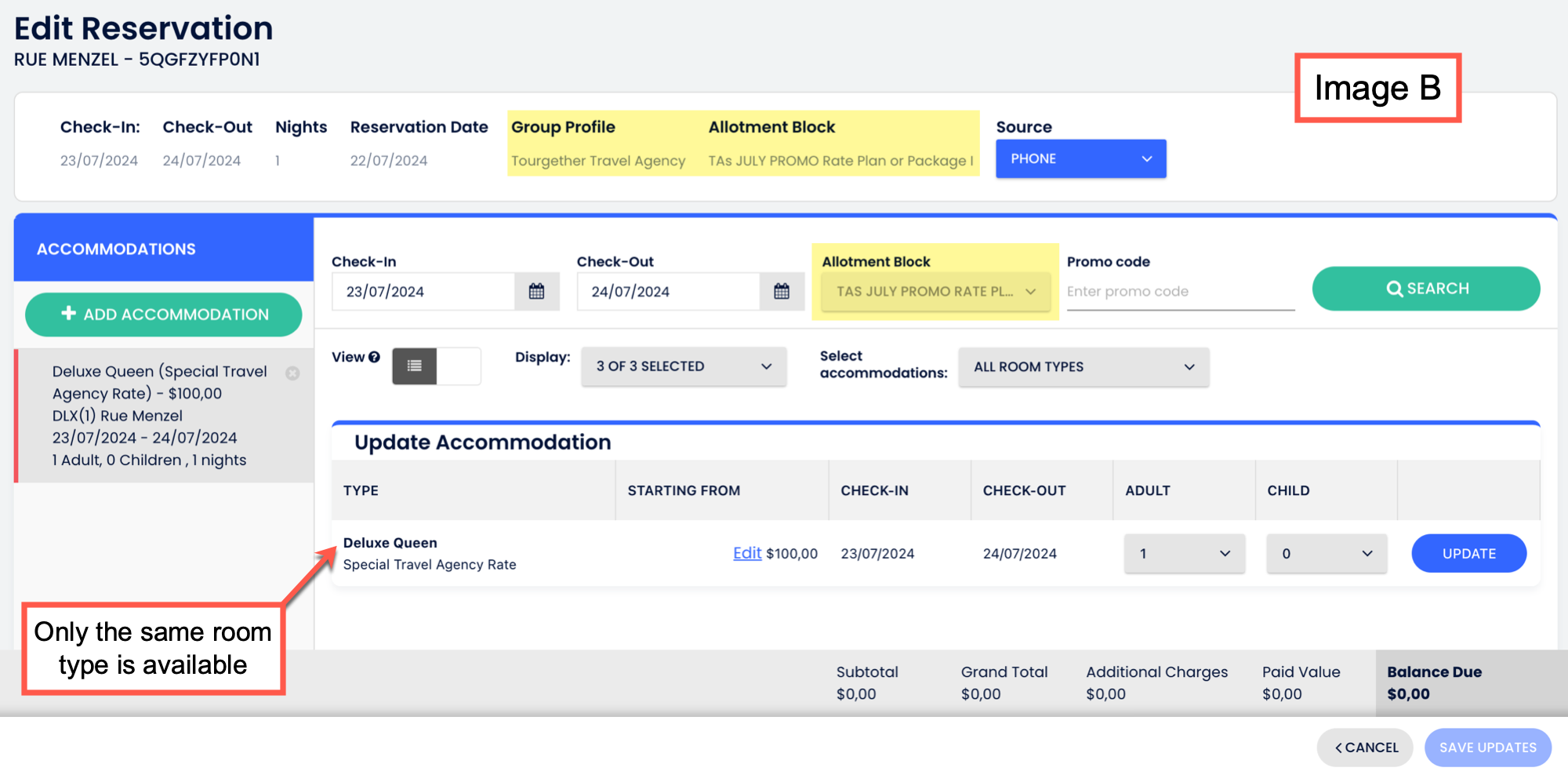1568x775 pixels.
Task: Select the list view icon
Action: point(415,366)
